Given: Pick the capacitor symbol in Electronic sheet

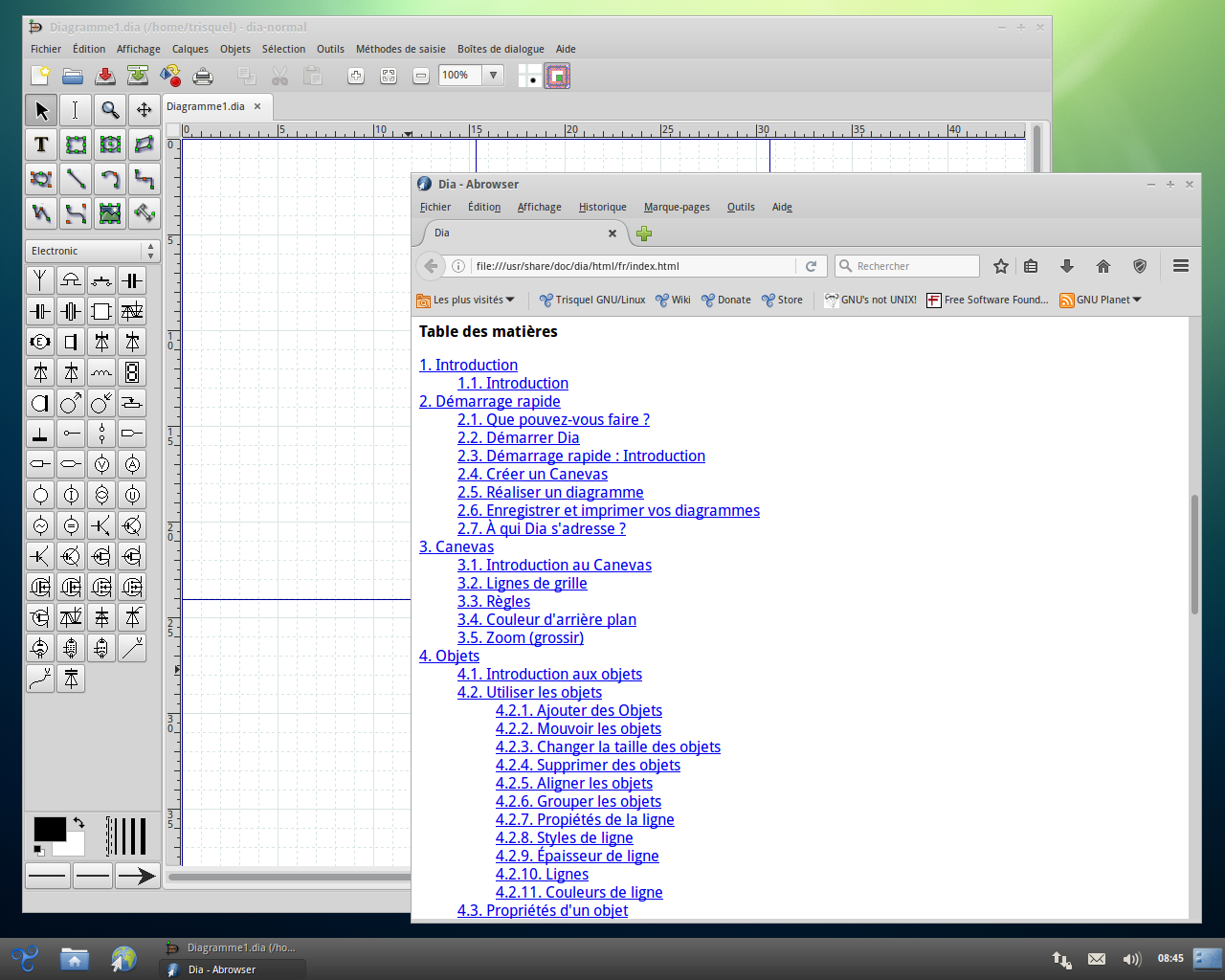Looking at the screenshot, I should pos(132,280).
